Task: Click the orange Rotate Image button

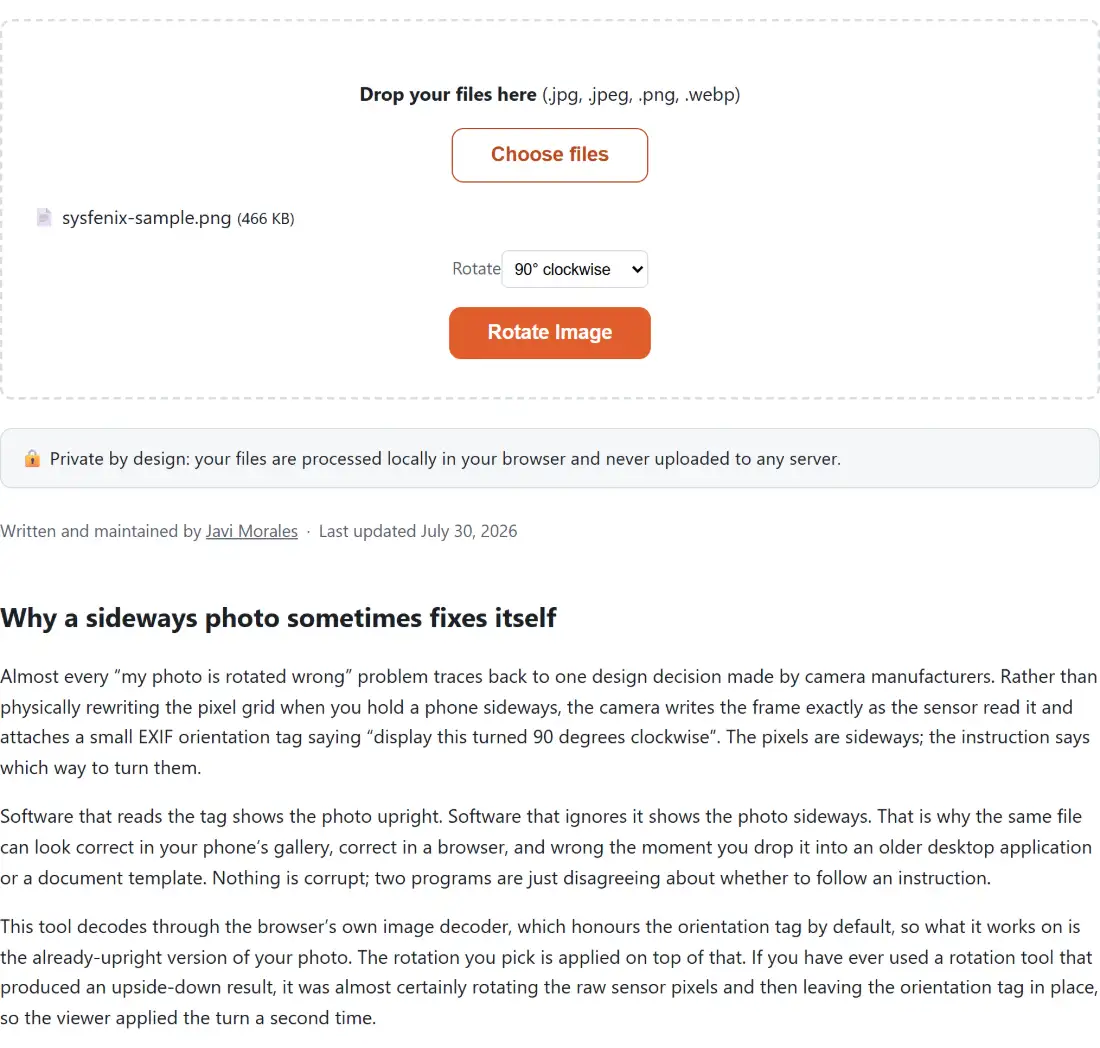Action: [549, 332]
